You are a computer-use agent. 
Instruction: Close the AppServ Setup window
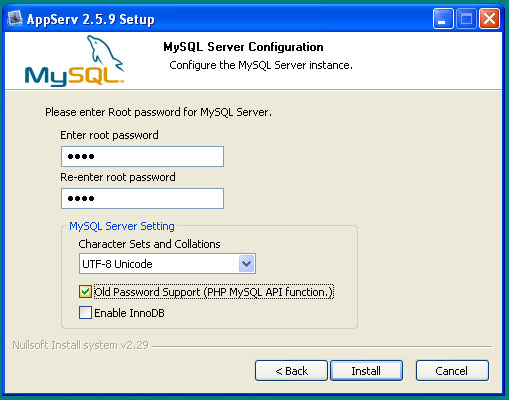[489, 19]
